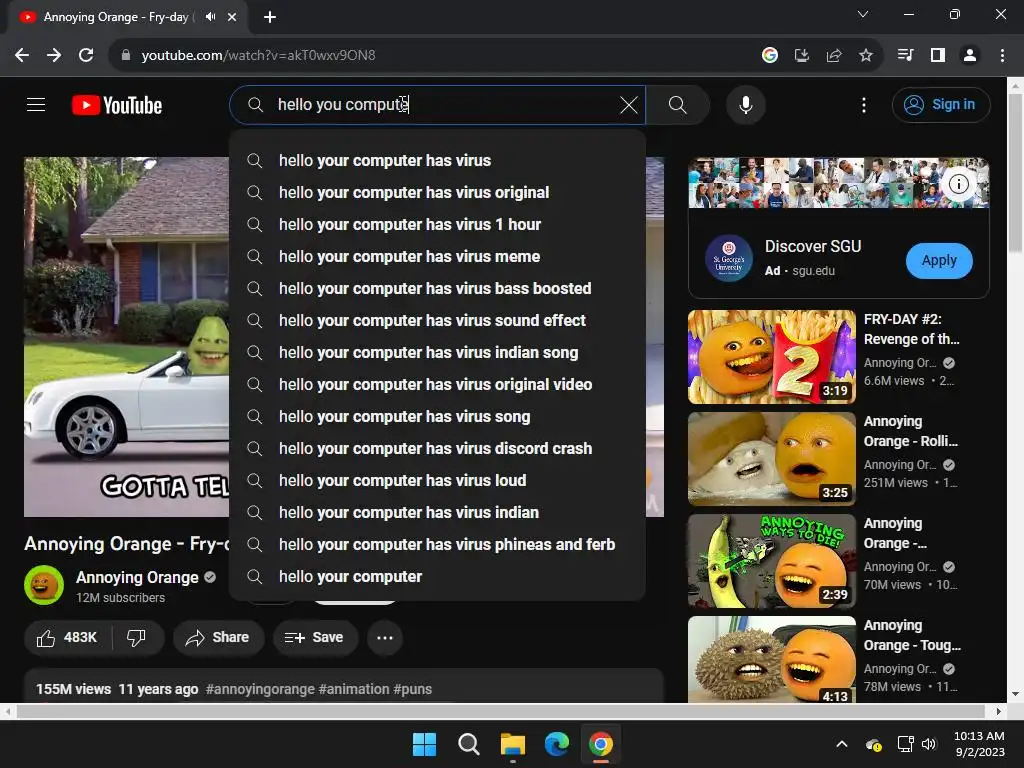
Task: Open Annoying Orange channel avatar
Action: pos(44,585)
